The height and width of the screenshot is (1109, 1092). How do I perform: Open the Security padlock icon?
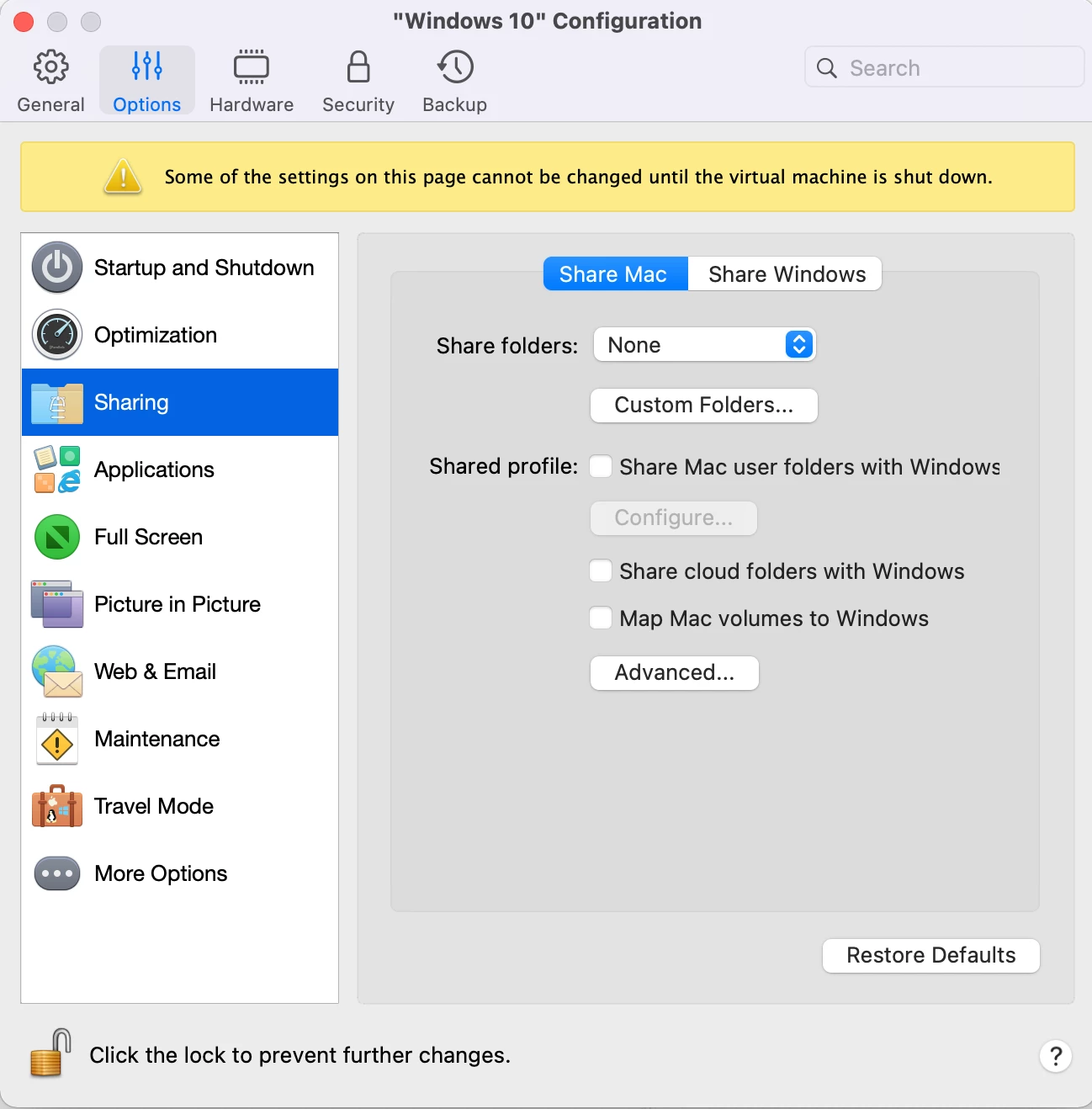(x=358, y=67)
